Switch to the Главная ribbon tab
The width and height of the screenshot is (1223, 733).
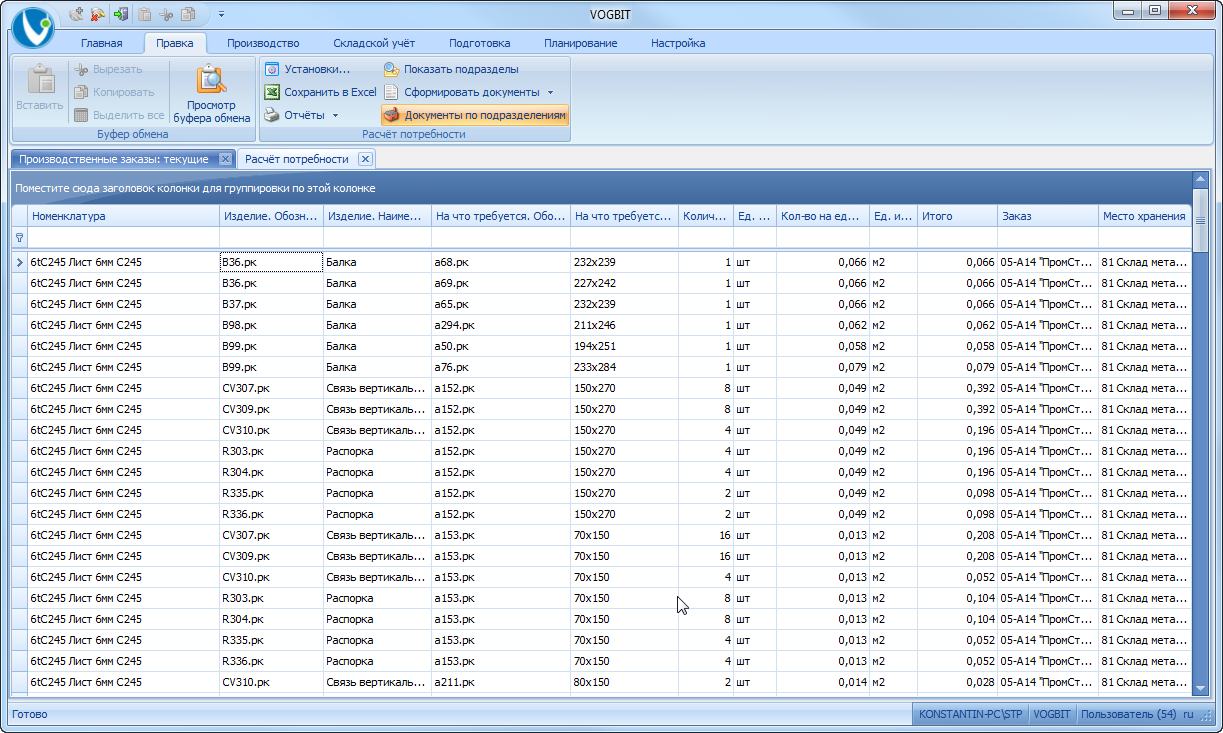101,43
